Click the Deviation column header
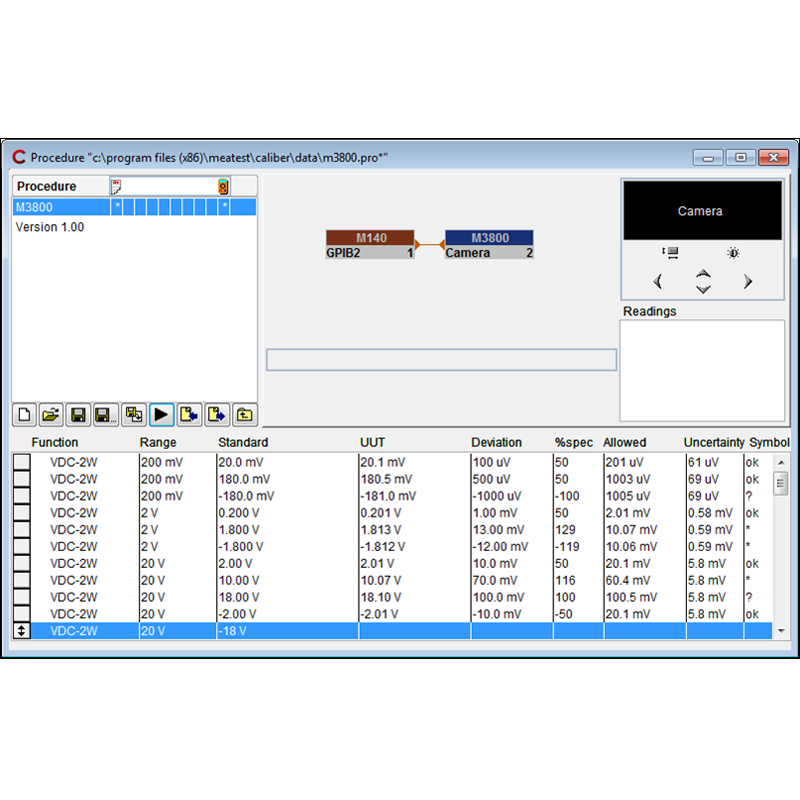This screenshot has height=800, width=800. pos(496,442)
